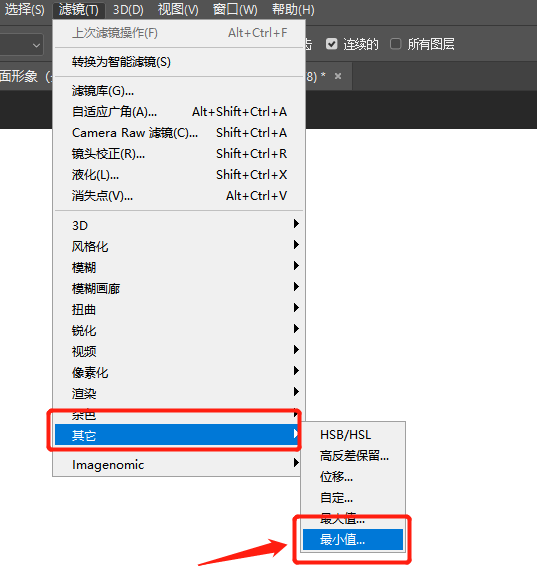Toggle the 连续的 checkbox
This screenshot has width=537, height=582.
(x=331, y=44)
